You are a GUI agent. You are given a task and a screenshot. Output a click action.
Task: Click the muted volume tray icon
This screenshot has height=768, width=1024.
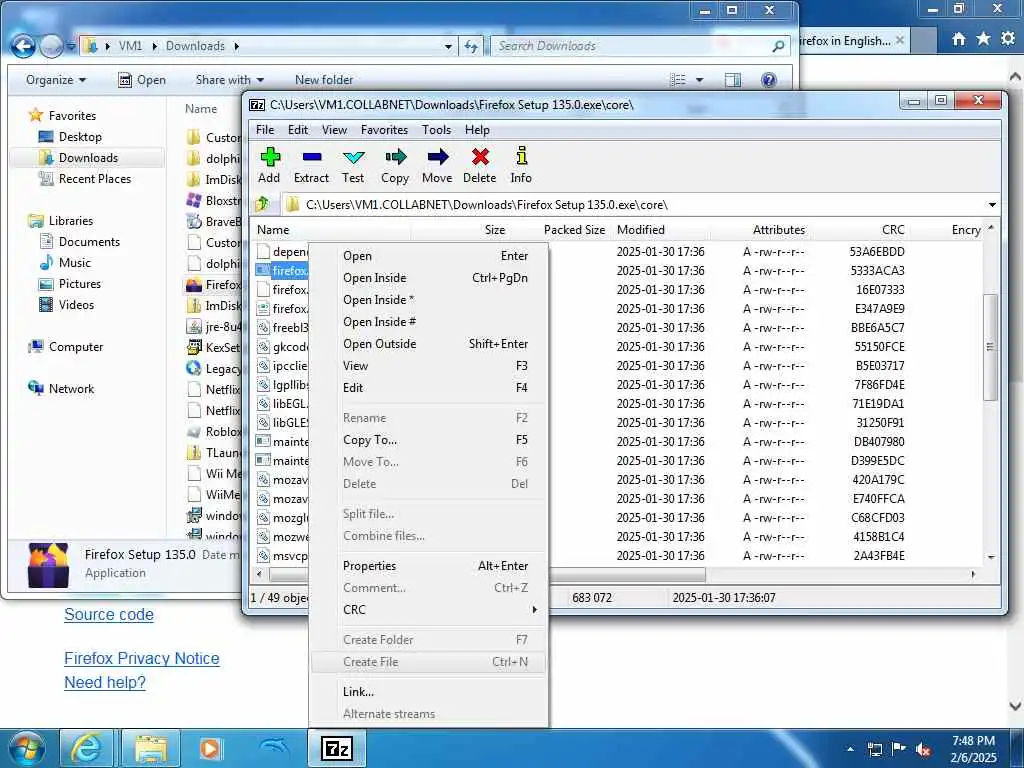tap(923, 749)
